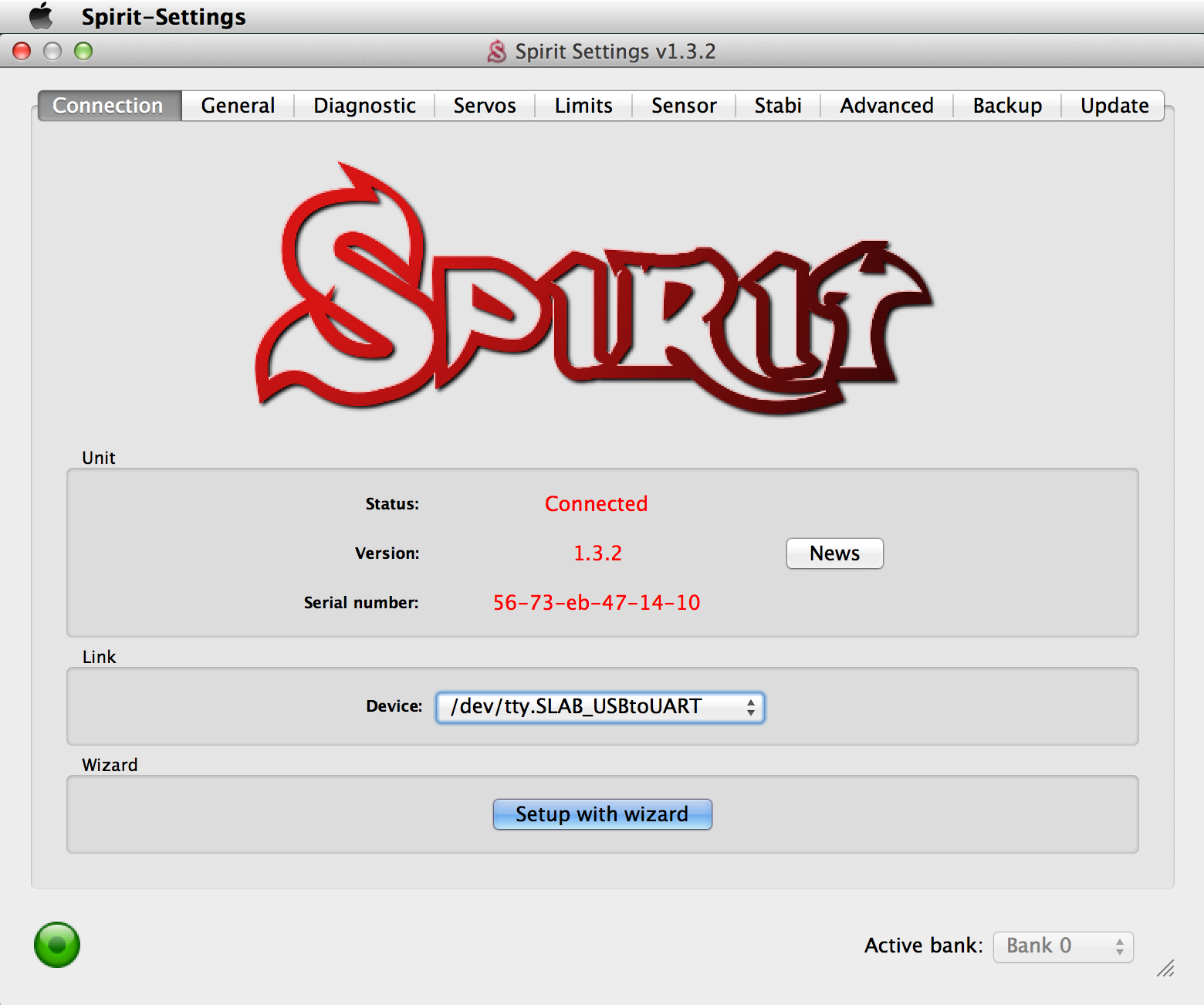The image size is (1204, 1005).
Task: Open the Advanced tab
Action: (886, 106)
